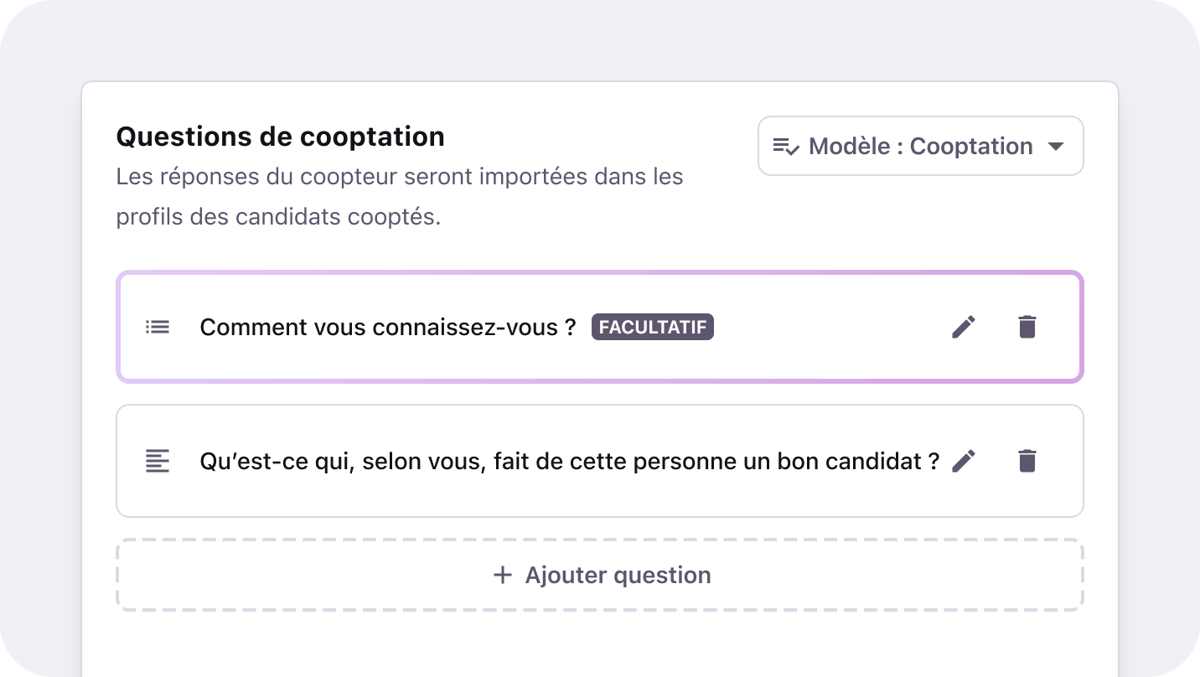Edit the facultatif question with its pencil icon
The image size is (1200, 677).
coord(963,326)
